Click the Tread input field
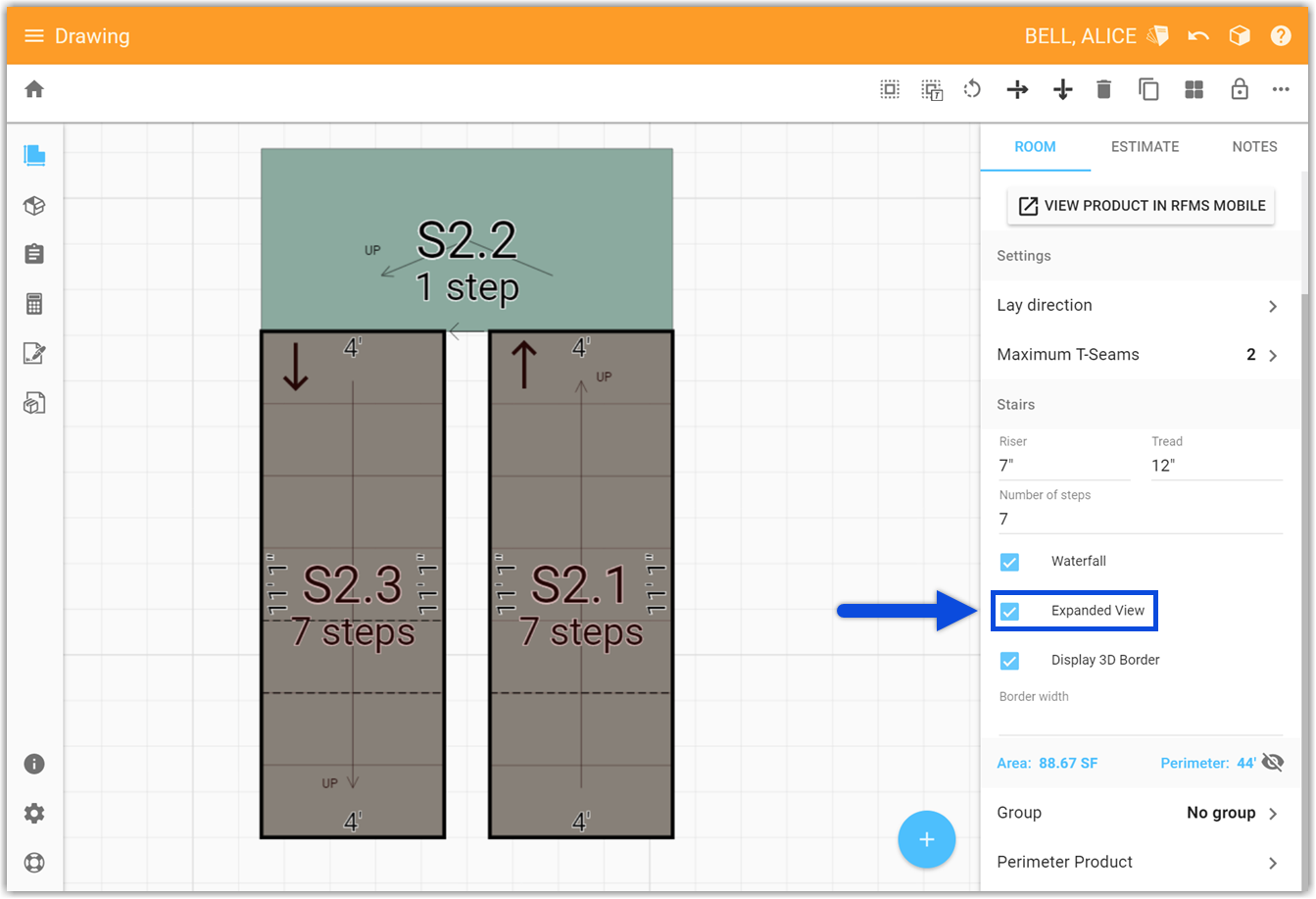Viewport: 1316px width, 899px height. (x=1216, y=466)
